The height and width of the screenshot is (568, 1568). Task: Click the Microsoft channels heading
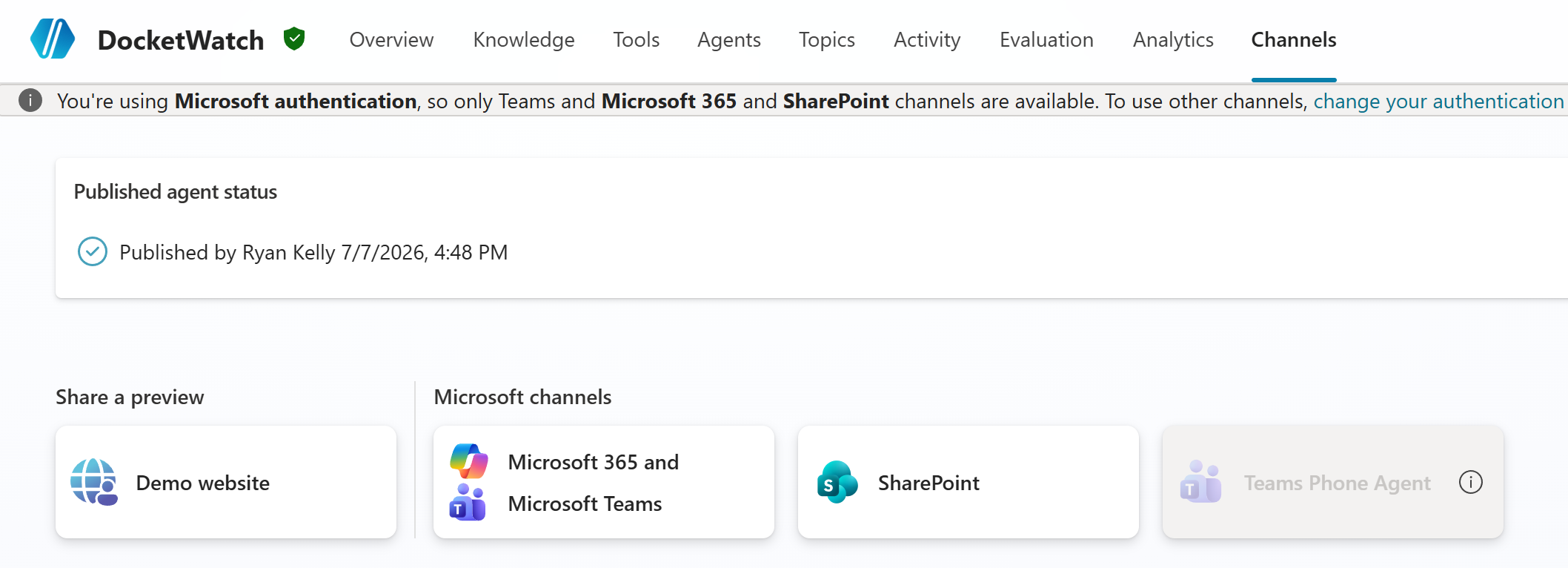(x=522, y=397)
